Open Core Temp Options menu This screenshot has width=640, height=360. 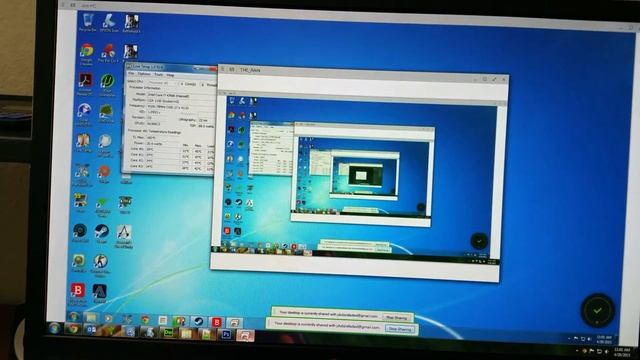click(x=144, y=74)
